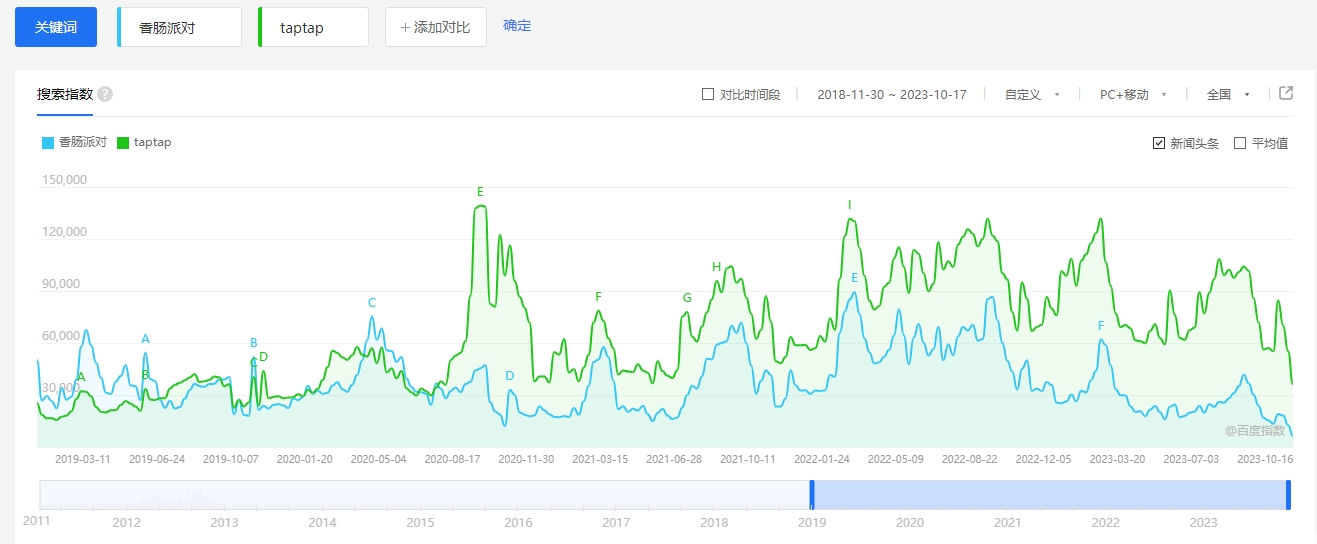1317x544 pixels.
Task: Click blue news marker B near 2019-10-07
Action: click(x=254, y=343)
